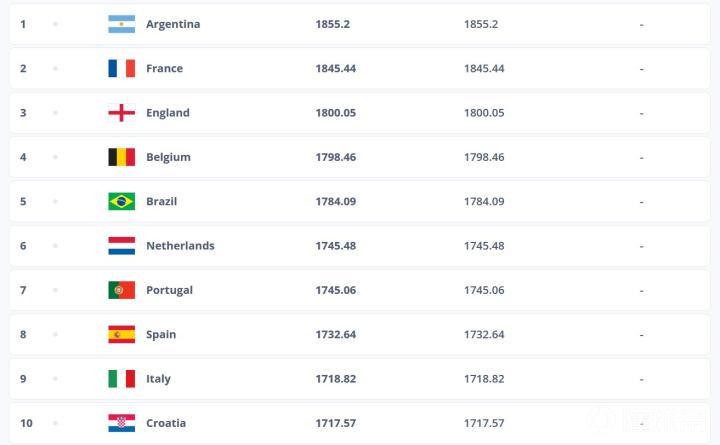This screenshot has width=720, height=445.
Task: Click the Brazil flag icon
Action: click(121, 201)
